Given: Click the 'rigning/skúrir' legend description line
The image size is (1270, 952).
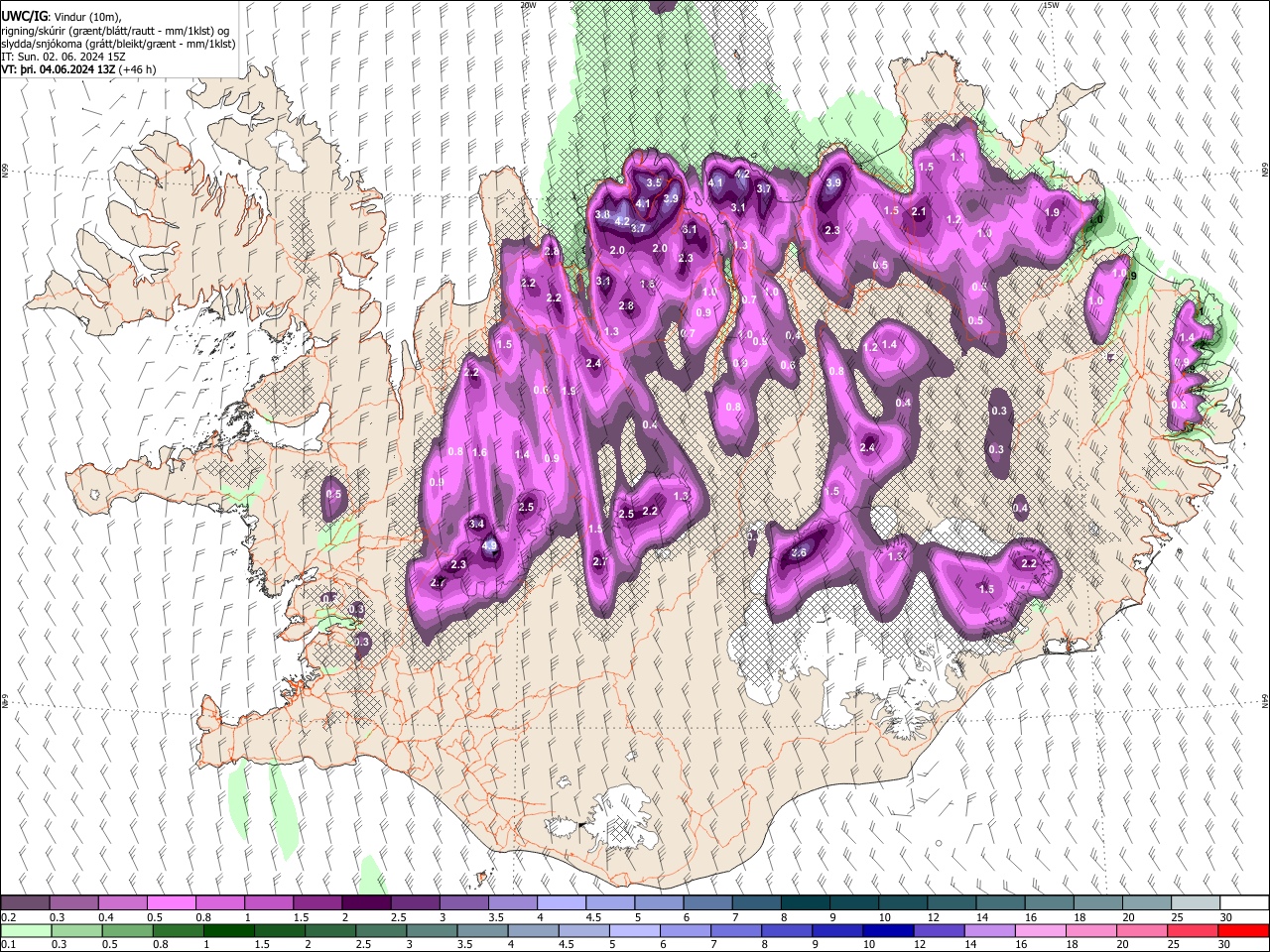Looking at the screenshot, I should [x=114, y=31].
